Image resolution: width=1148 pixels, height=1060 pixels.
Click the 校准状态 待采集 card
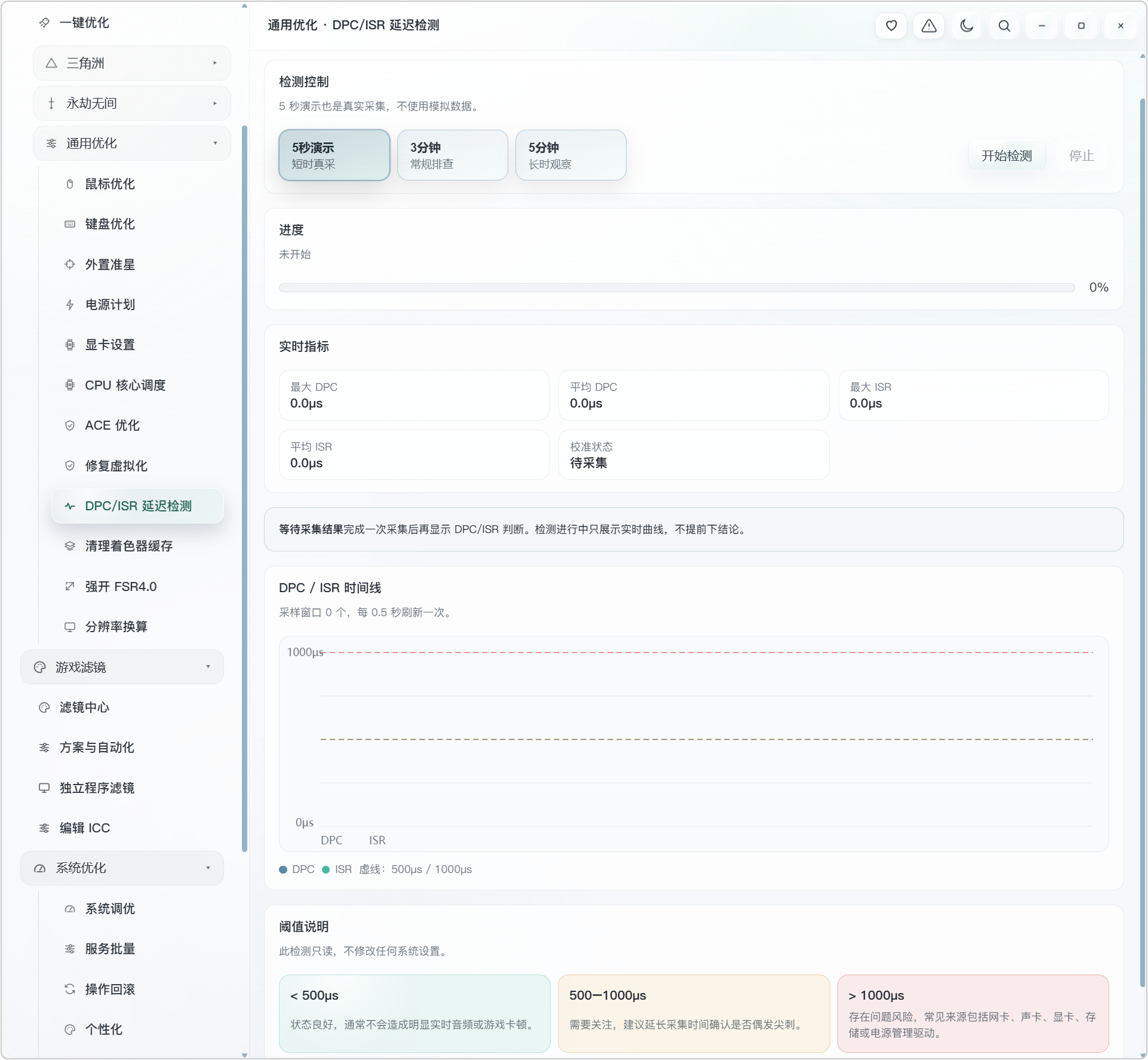693,455
